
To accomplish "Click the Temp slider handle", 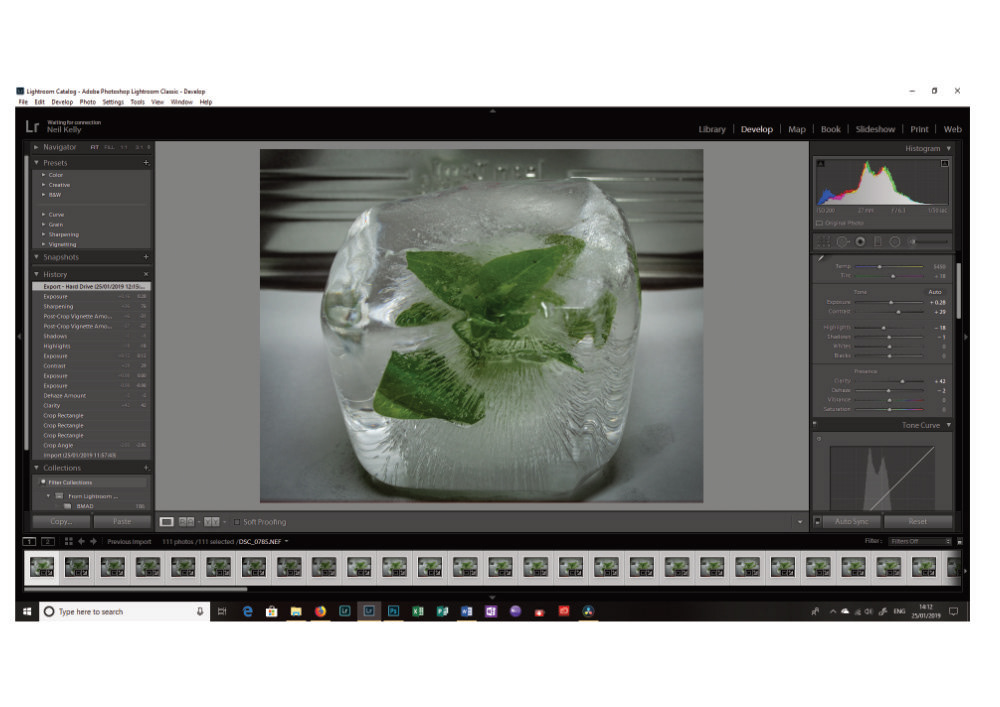I will coord(879,266).
